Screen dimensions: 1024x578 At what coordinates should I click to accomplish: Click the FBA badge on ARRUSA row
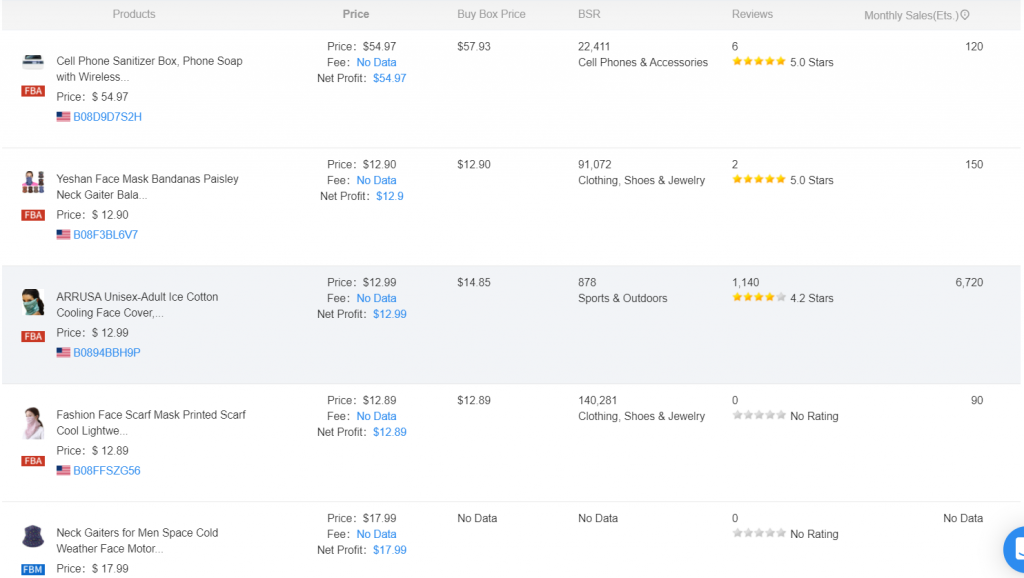32,336
